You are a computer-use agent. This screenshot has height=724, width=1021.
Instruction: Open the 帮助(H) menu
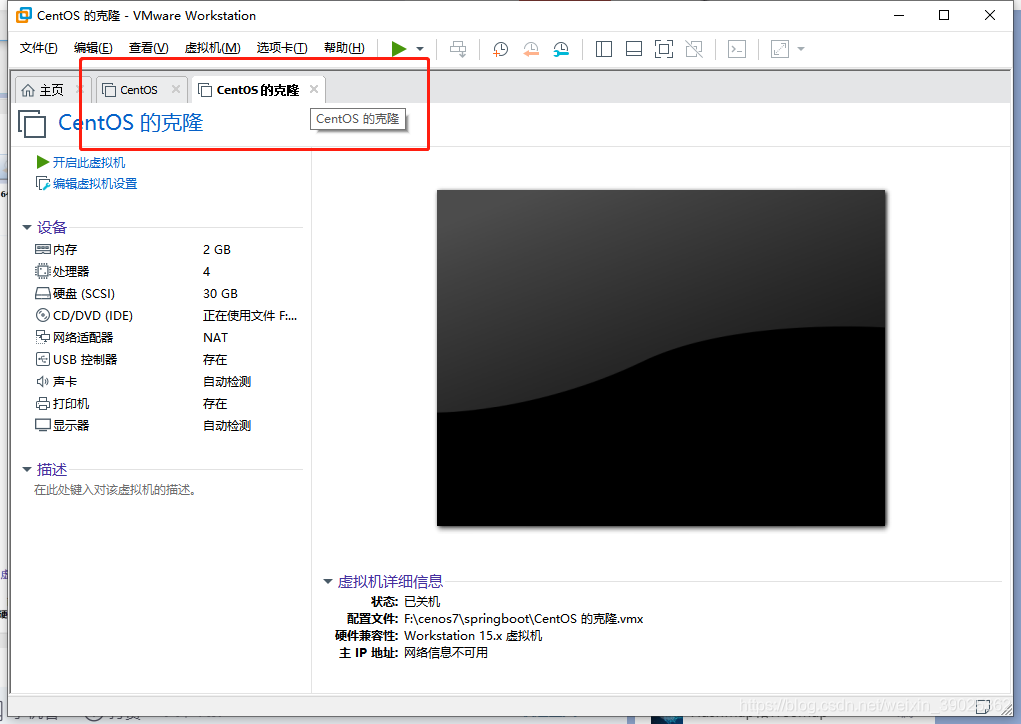(x=344, y=48)
